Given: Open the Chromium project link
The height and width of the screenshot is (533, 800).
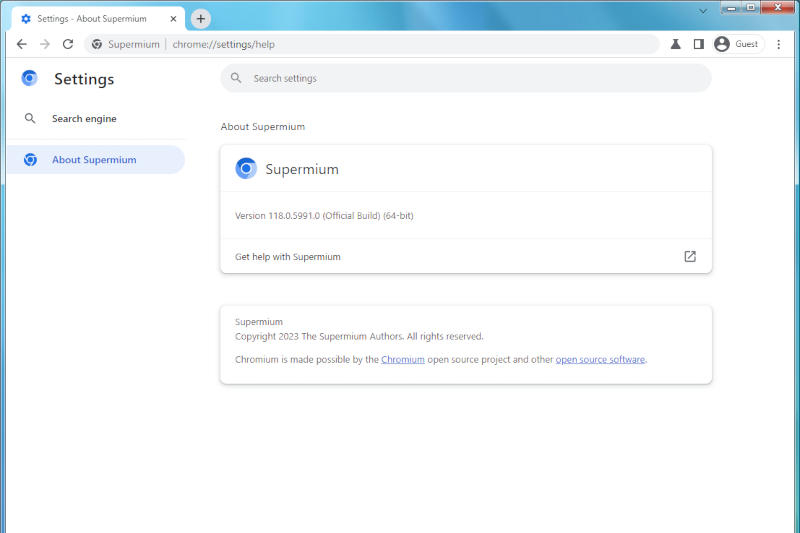Looking at the screenshot, I should point(402,360).
